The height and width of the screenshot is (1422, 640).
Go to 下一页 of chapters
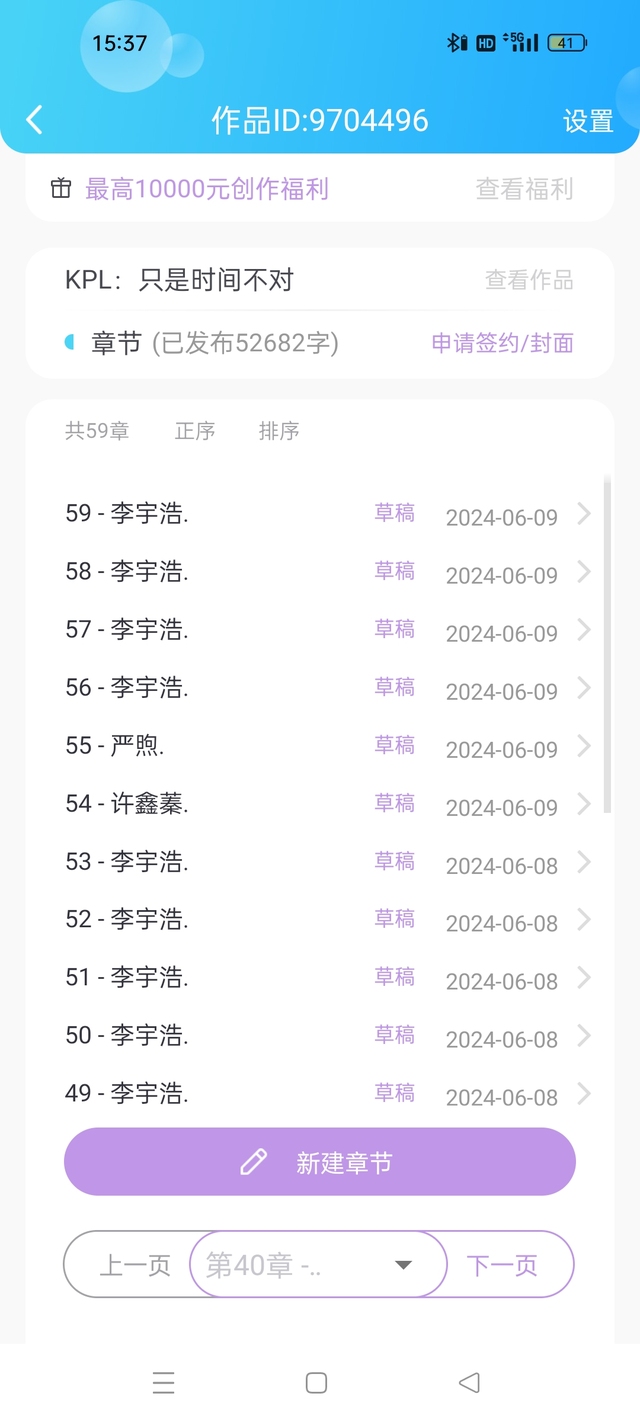pyautogui.click(x=502, y=1265)
